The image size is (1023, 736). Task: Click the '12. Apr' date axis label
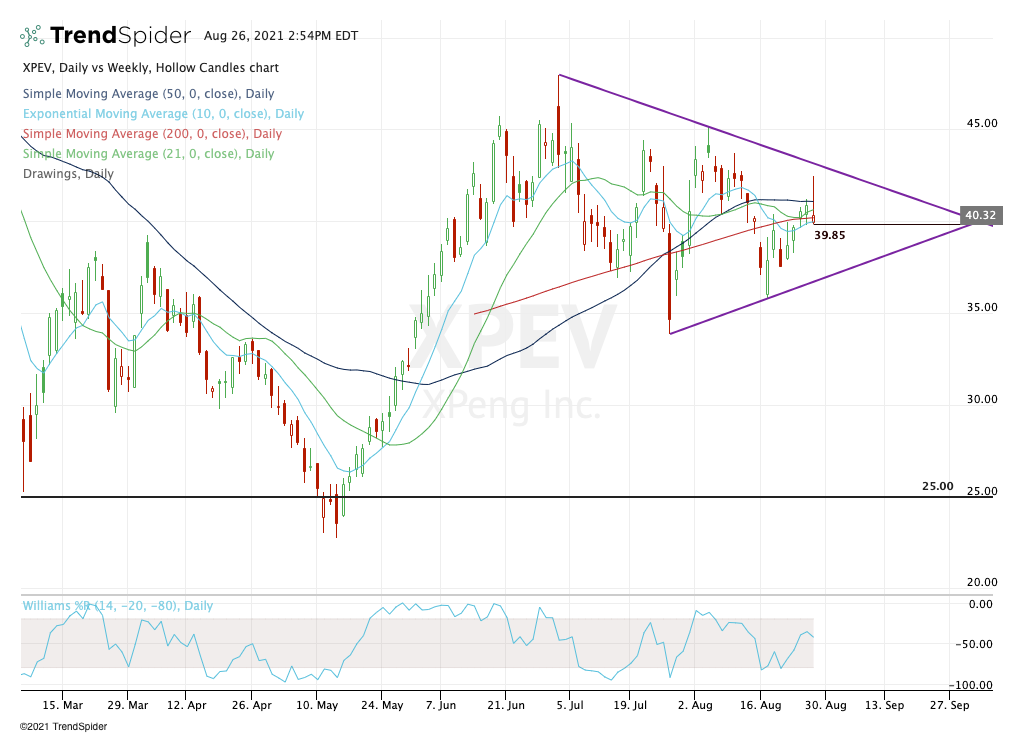tap(187, 705)
